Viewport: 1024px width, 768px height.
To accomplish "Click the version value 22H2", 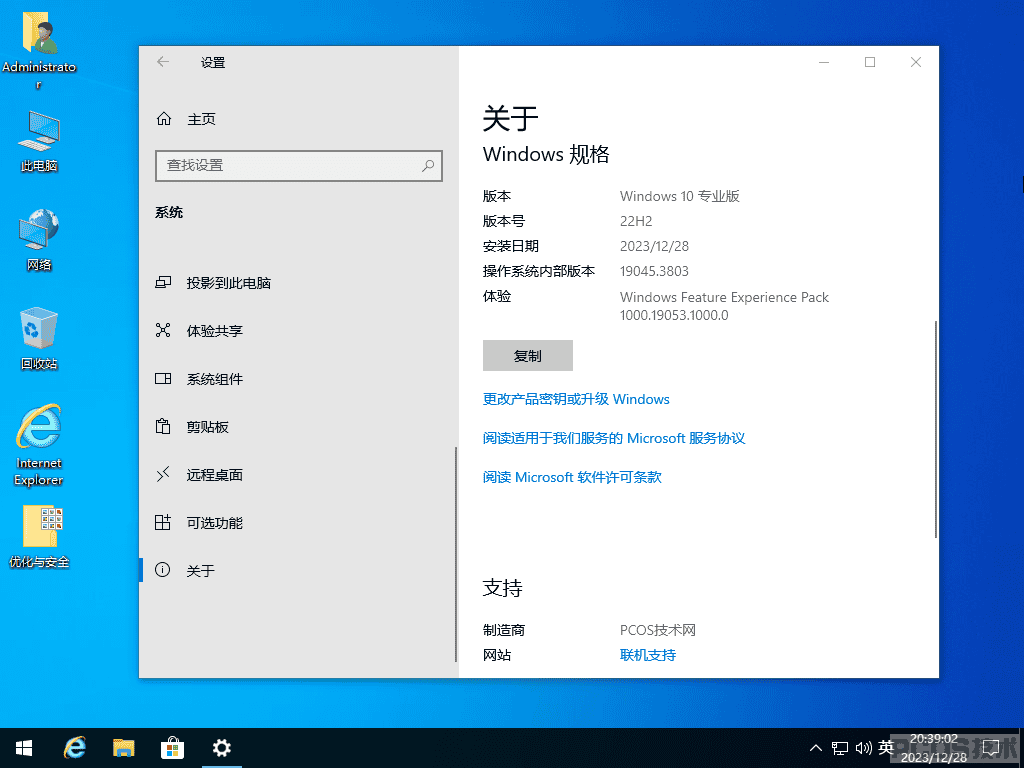I will (636, 221).
